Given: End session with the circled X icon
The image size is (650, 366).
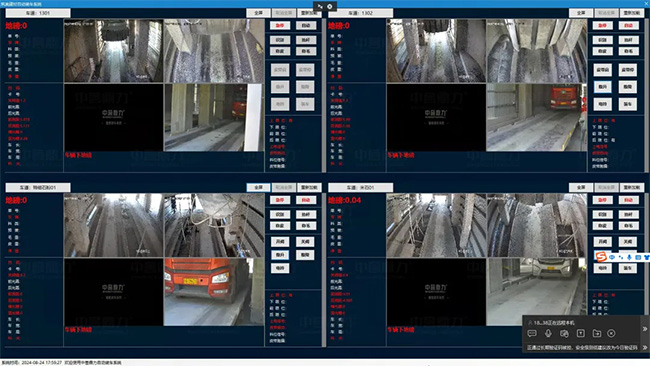Looking at the screenshot, I should pyautogui.click(x=611, y=333).
